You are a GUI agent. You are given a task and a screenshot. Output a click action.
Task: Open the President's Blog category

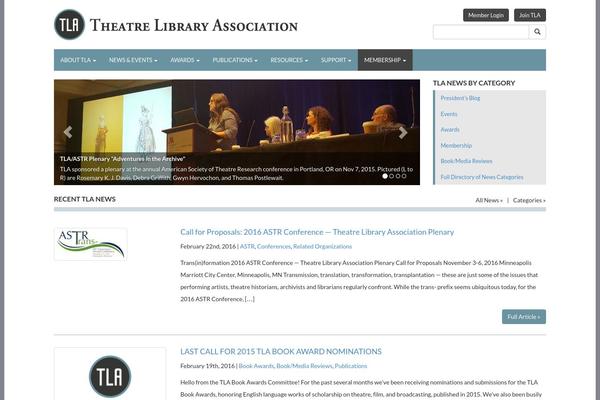coord(460,98)
